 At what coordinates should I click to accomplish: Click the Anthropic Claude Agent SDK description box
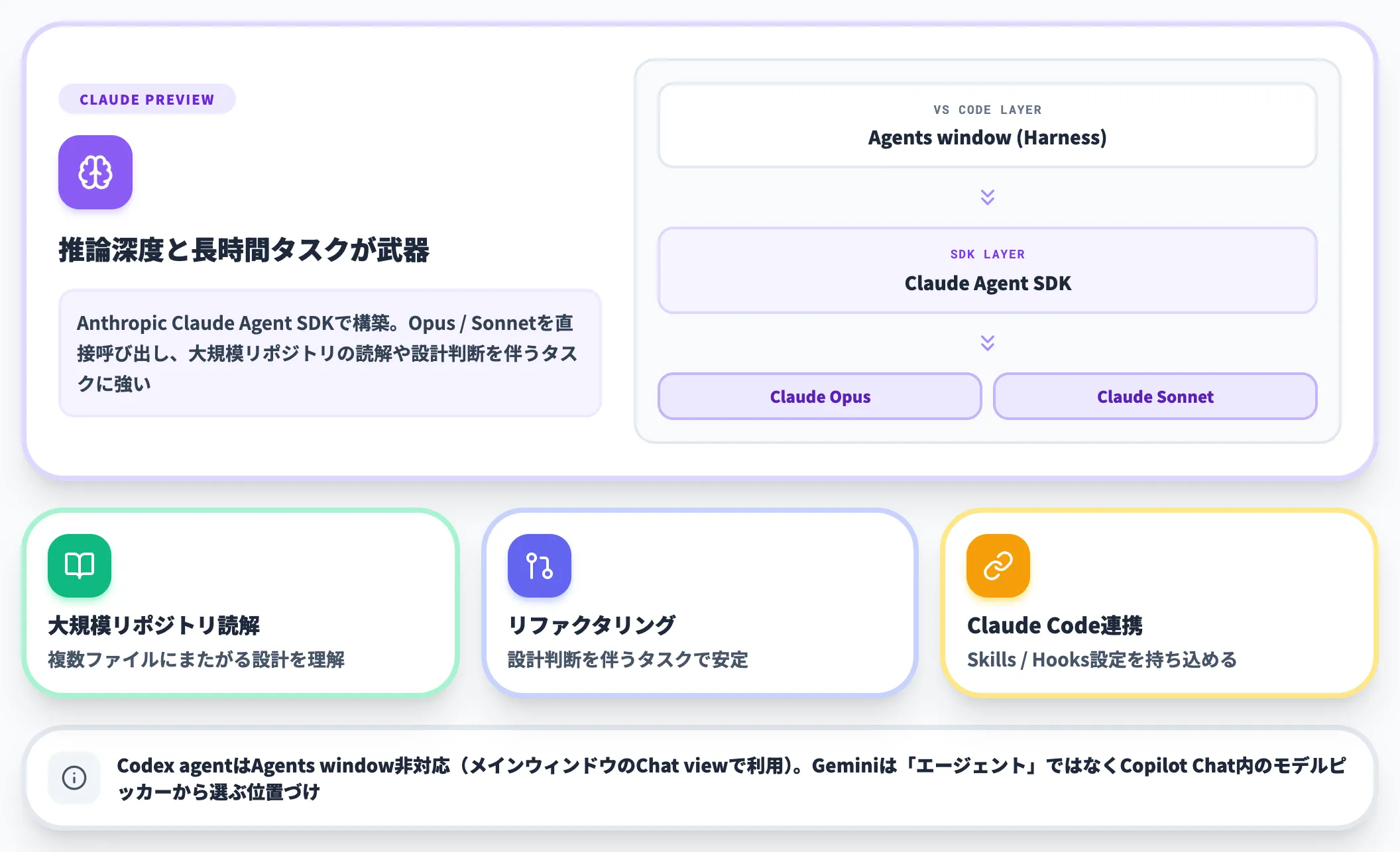(330, 353)
